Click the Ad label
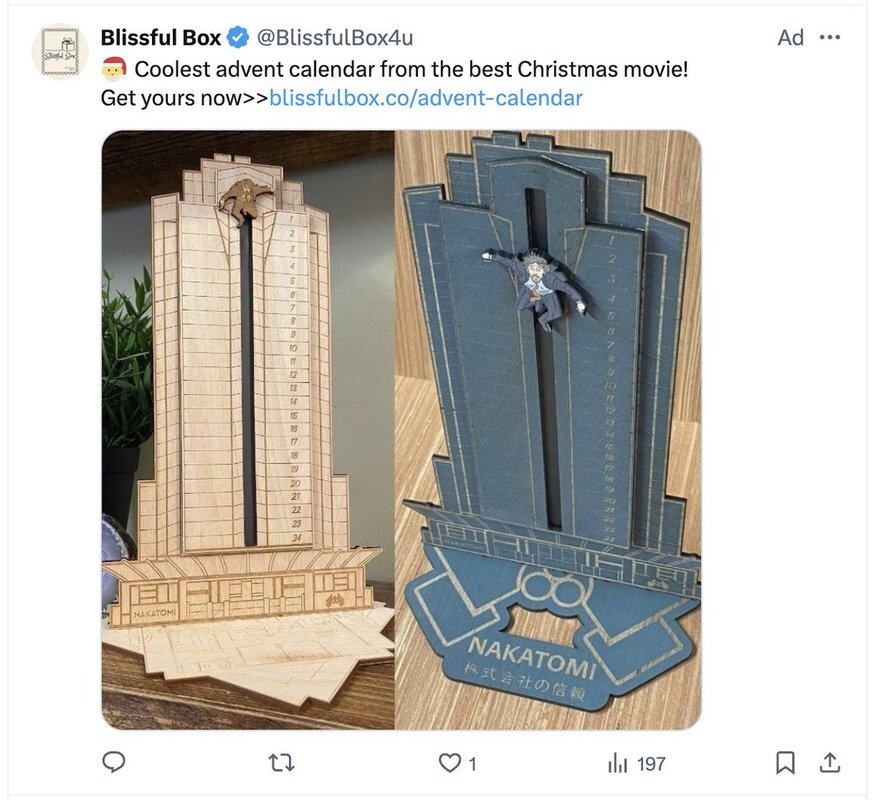This screenshot has height=800, width=894. 790,38
